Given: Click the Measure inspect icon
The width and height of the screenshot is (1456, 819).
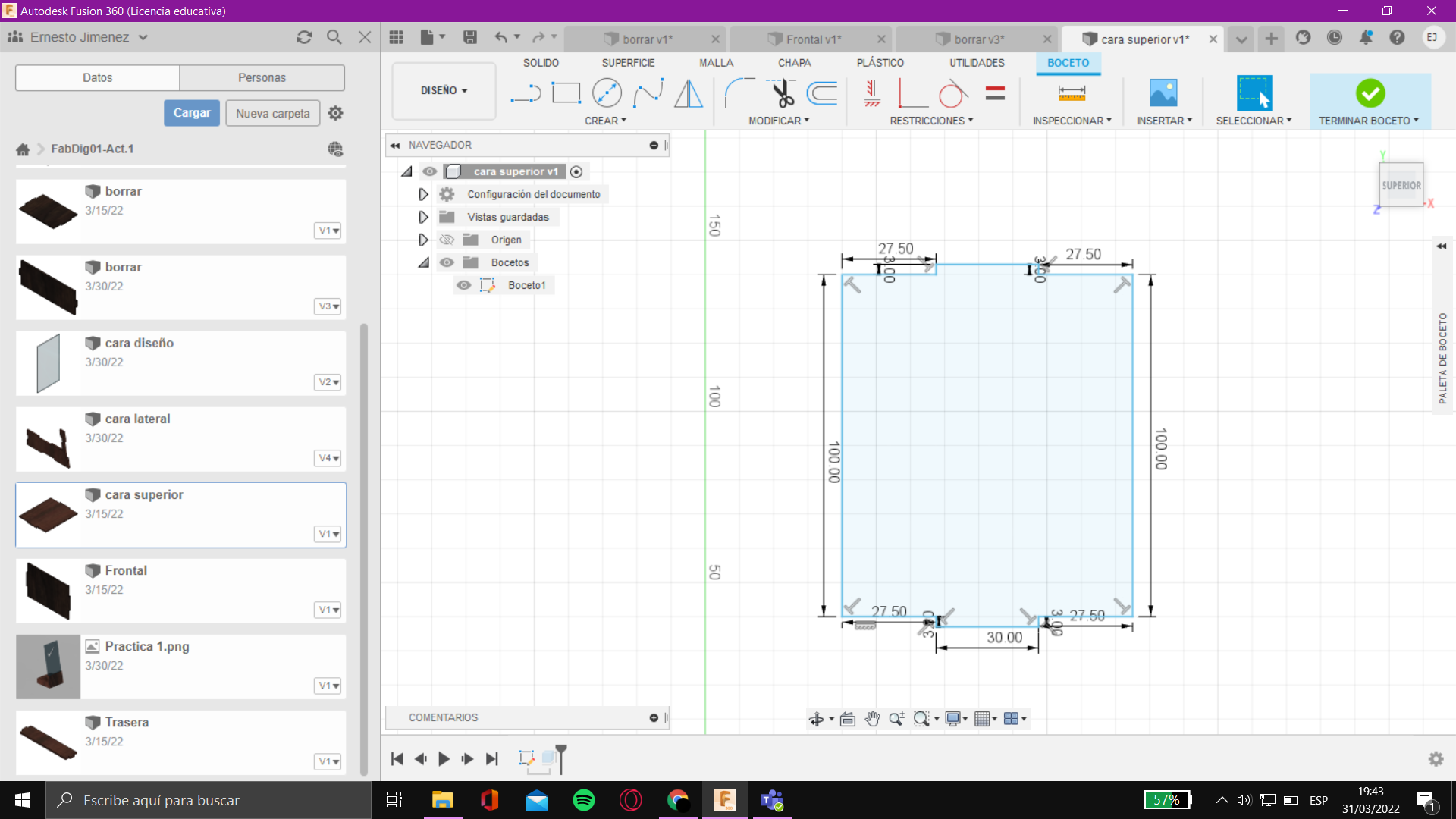Looking at the screenshot, I should tap(1072, 93).
